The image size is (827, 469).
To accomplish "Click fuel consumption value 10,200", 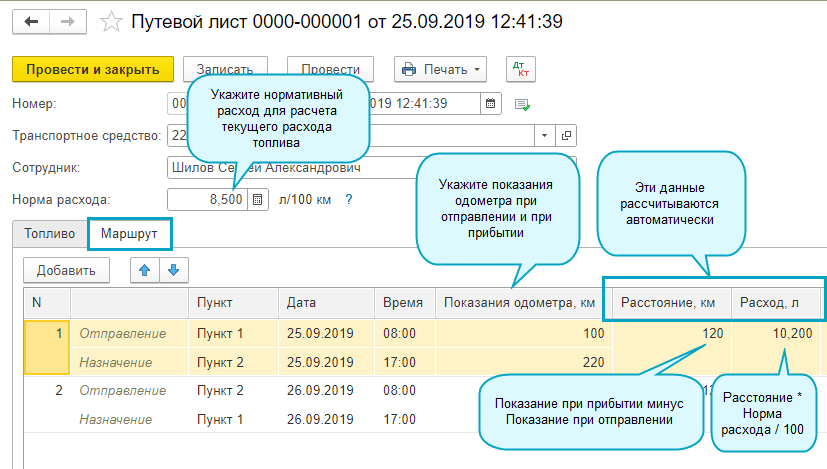I will (792, 333).
